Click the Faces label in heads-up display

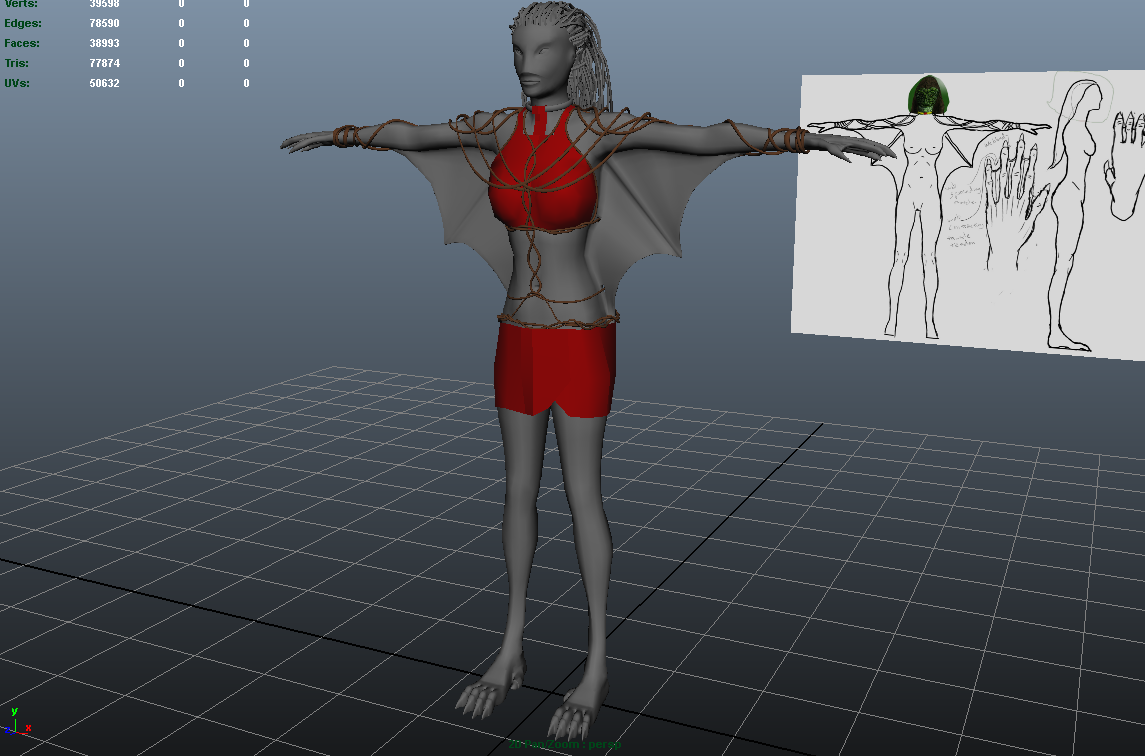(22, 43)
